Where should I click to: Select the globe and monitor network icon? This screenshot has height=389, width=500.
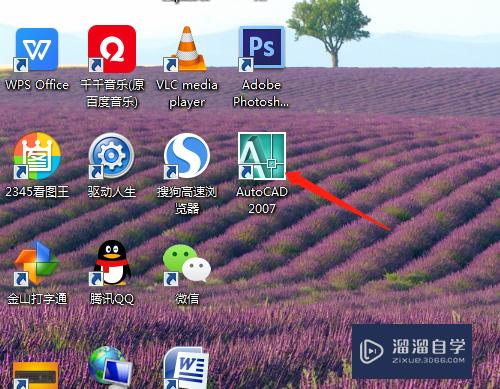click(111, 367)
